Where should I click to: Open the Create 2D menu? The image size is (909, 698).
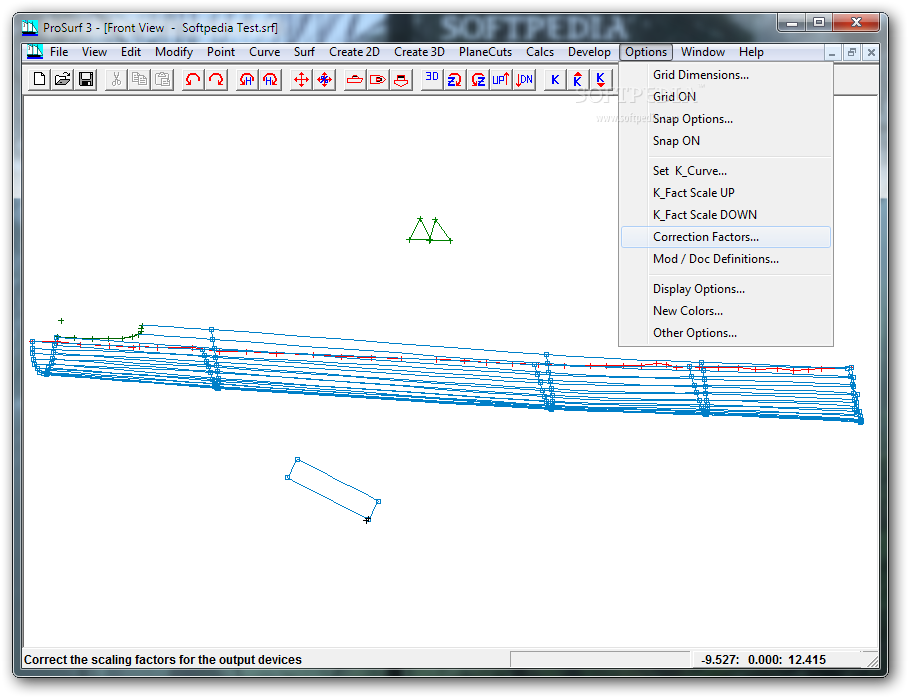point(354,52)
